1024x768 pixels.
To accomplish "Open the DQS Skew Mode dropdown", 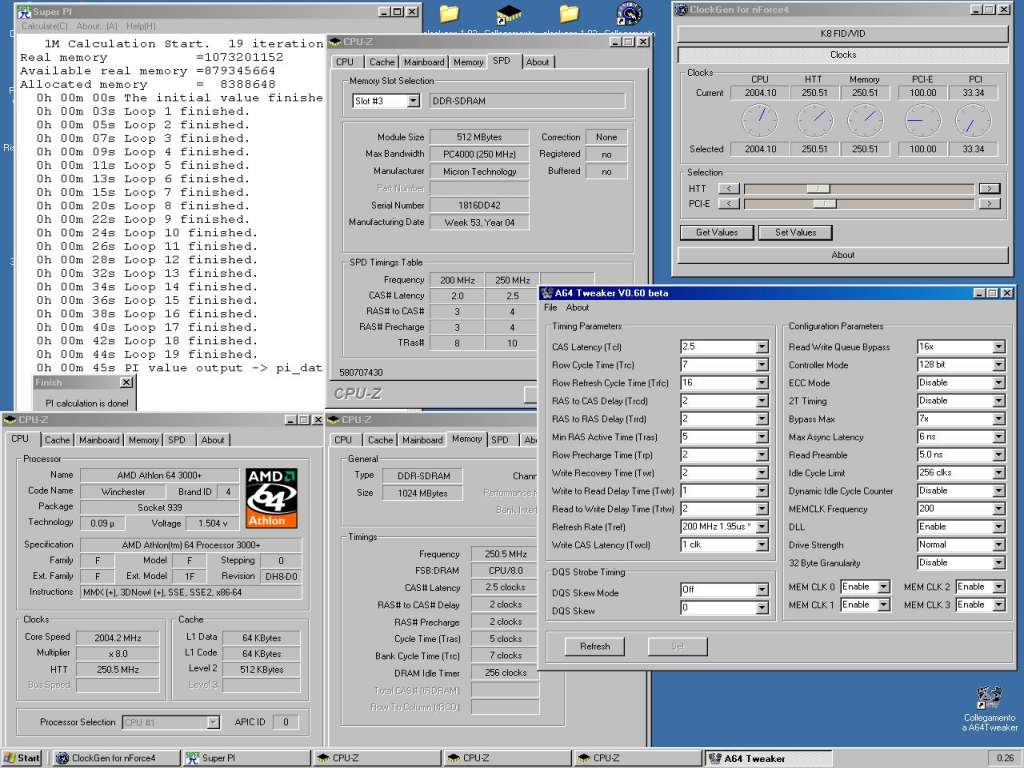I will 762,590.
